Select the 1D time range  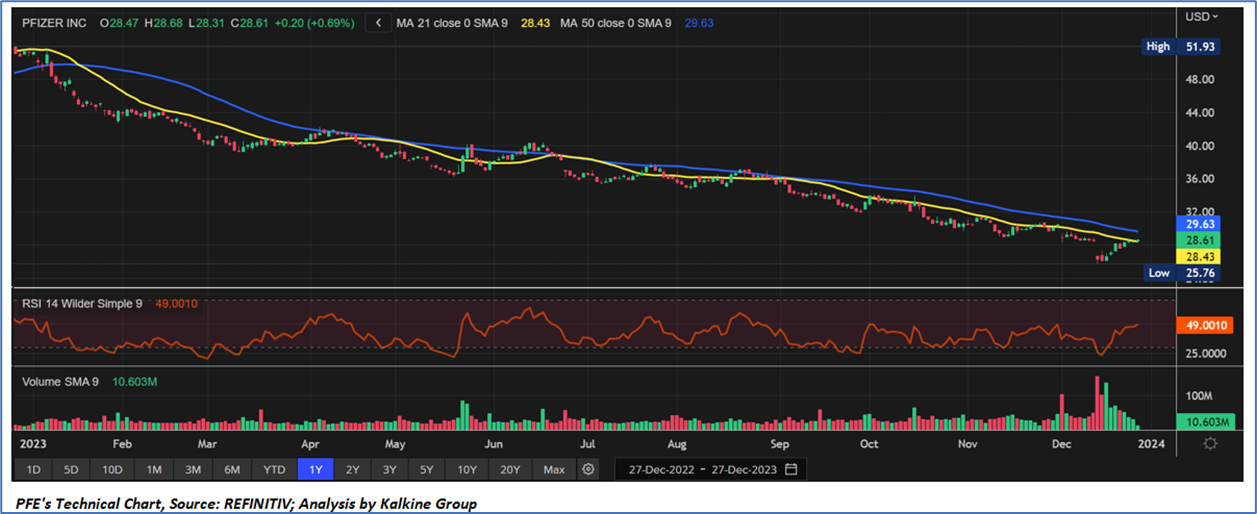click(x=33, y=469)
